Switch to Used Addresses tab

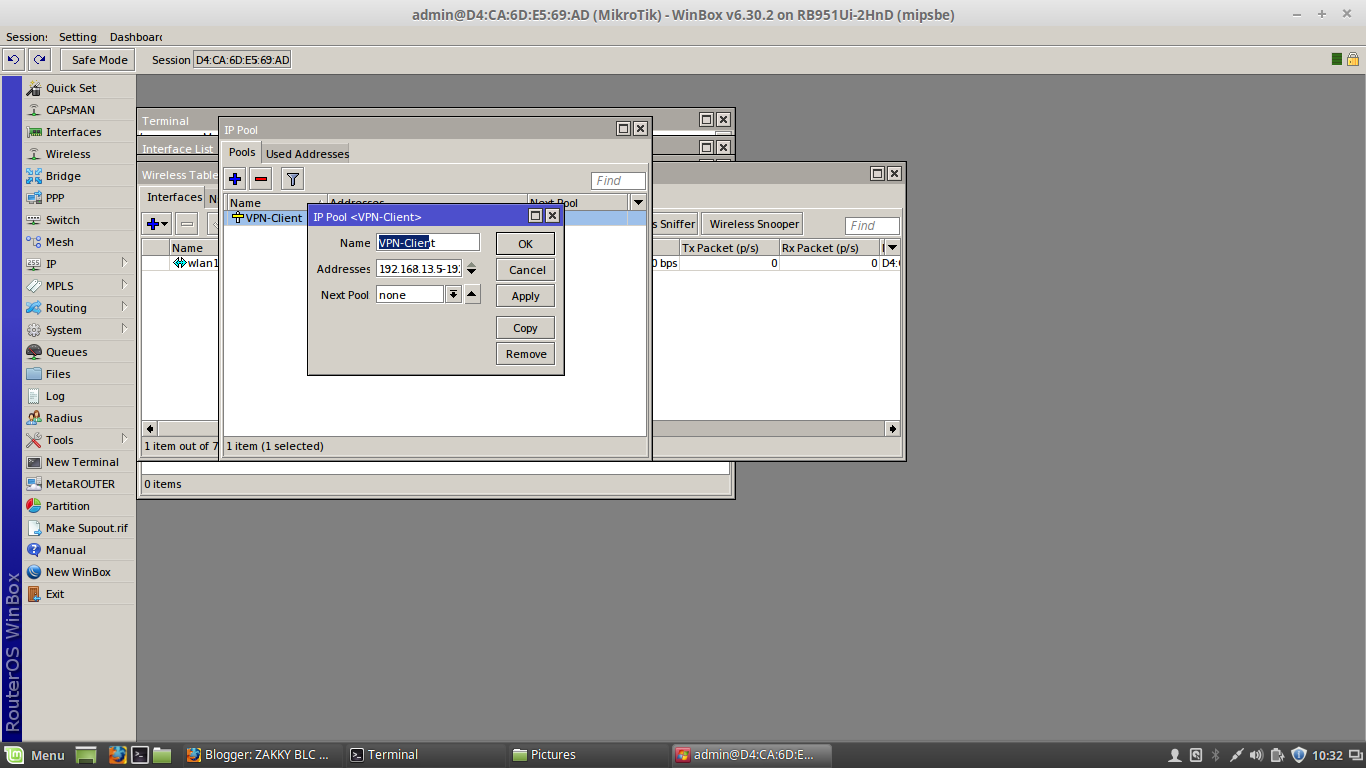307,153
